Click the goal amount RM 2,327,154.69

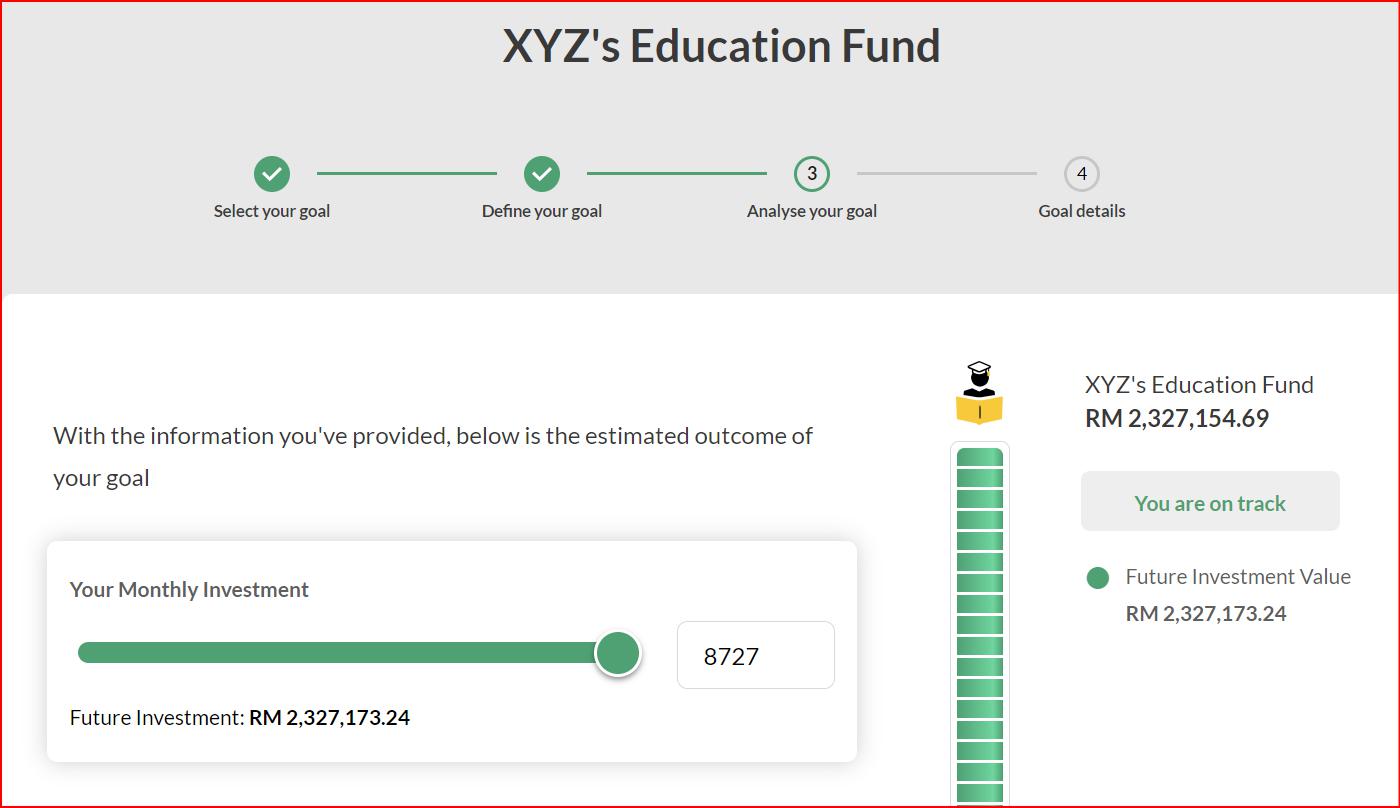point(1177,418)
